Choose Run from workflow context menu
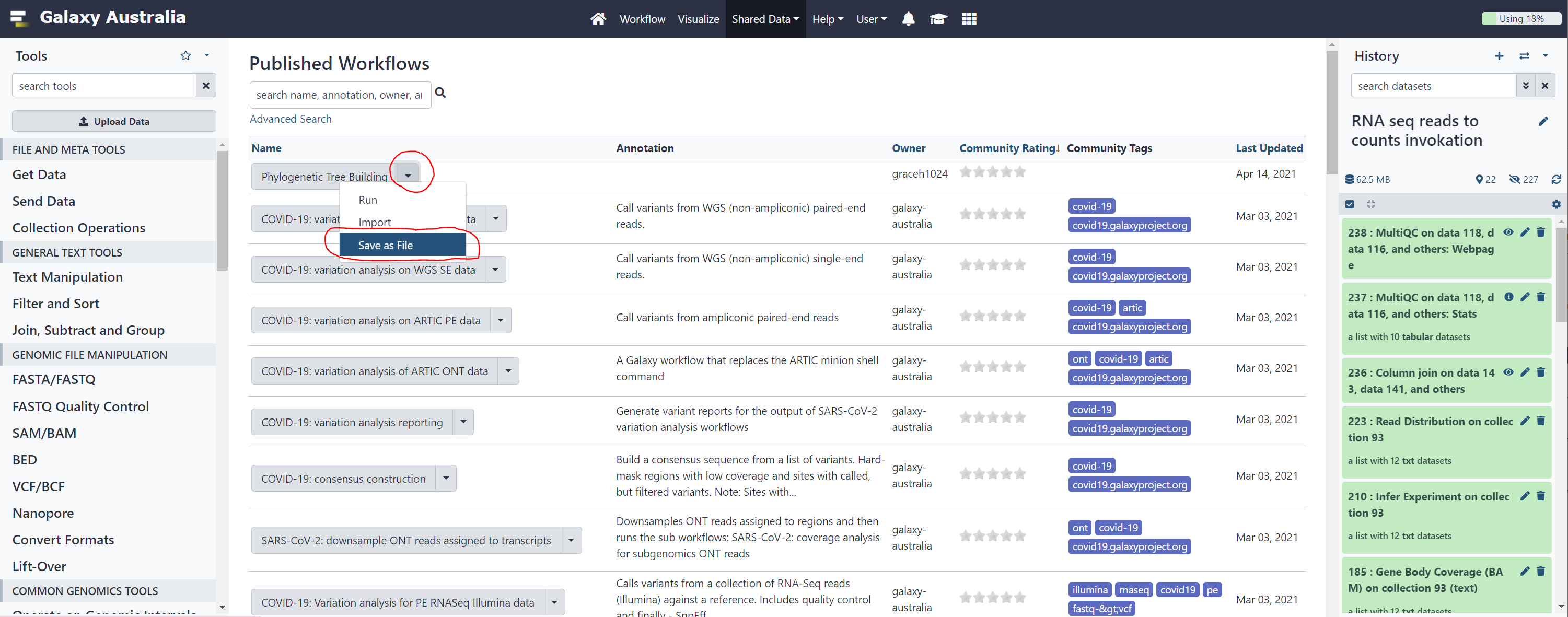The height and width of the screenshot is (617, 1568). [x=368, y=200]
